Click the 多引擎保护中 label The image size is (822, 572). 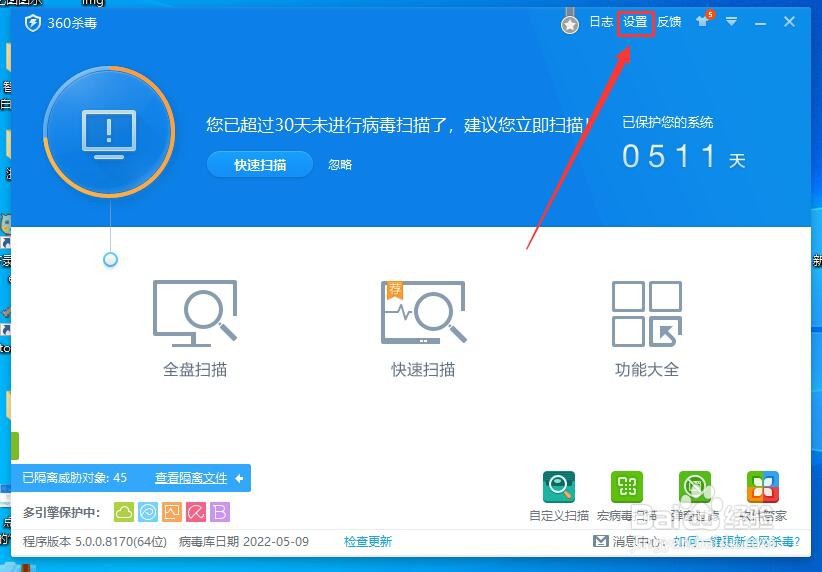[x=61, y=512]
